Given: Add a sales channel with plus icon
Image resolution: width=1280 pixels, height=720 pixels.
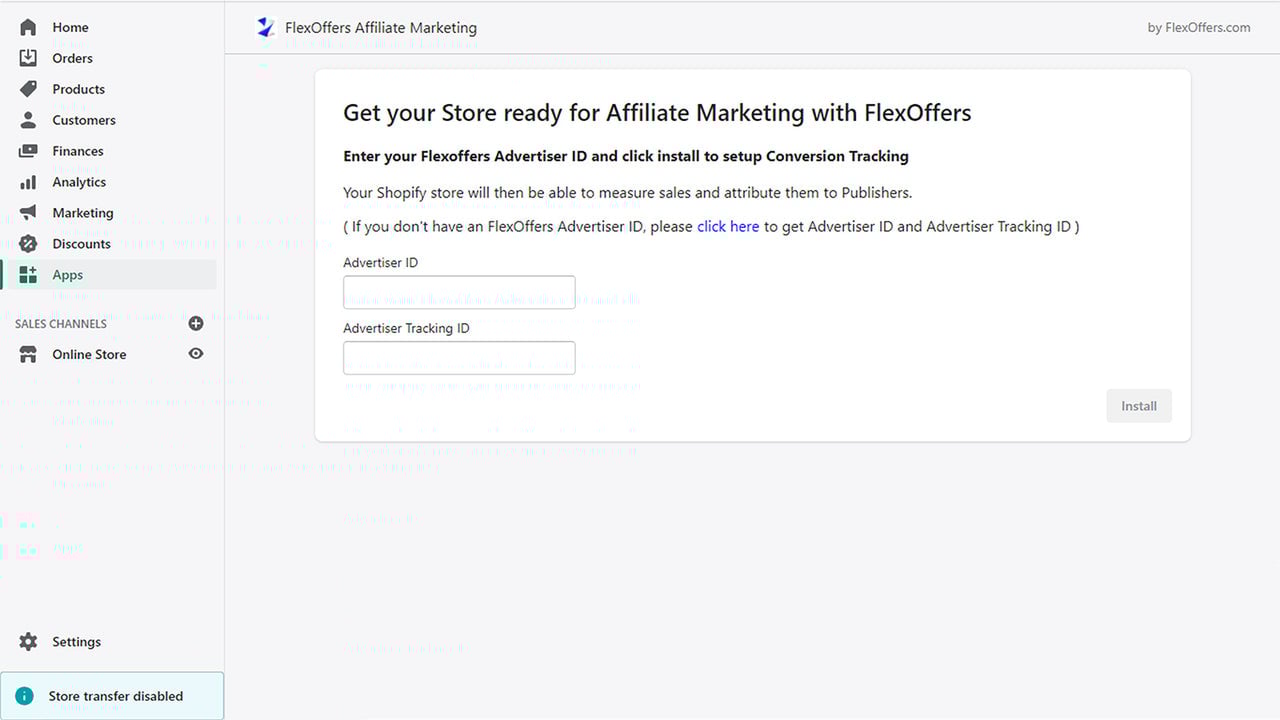Looking at the screenshot, I should (196, 323).
